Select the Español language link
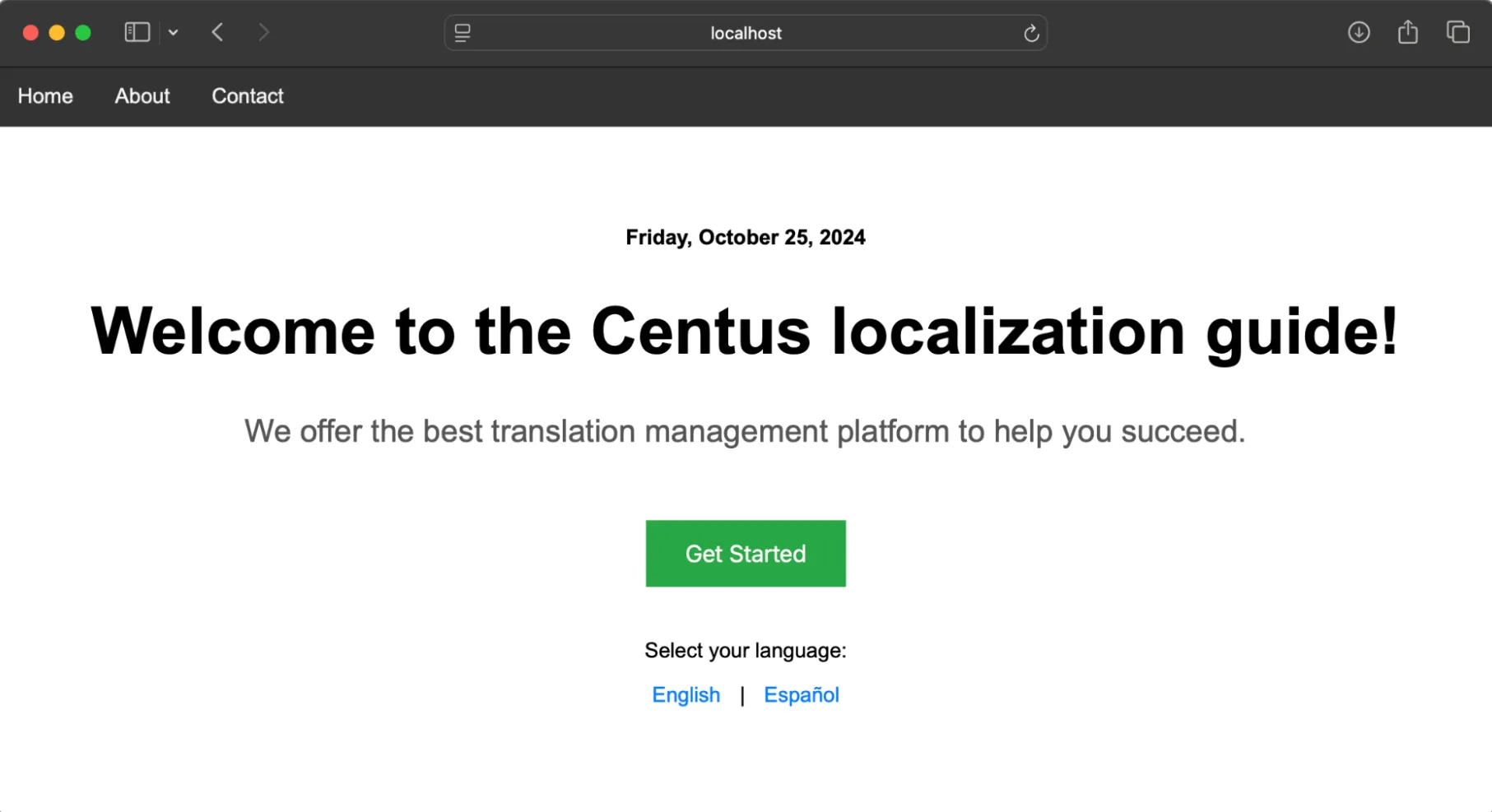1492x812 pixels. click(x=801, y=695)
